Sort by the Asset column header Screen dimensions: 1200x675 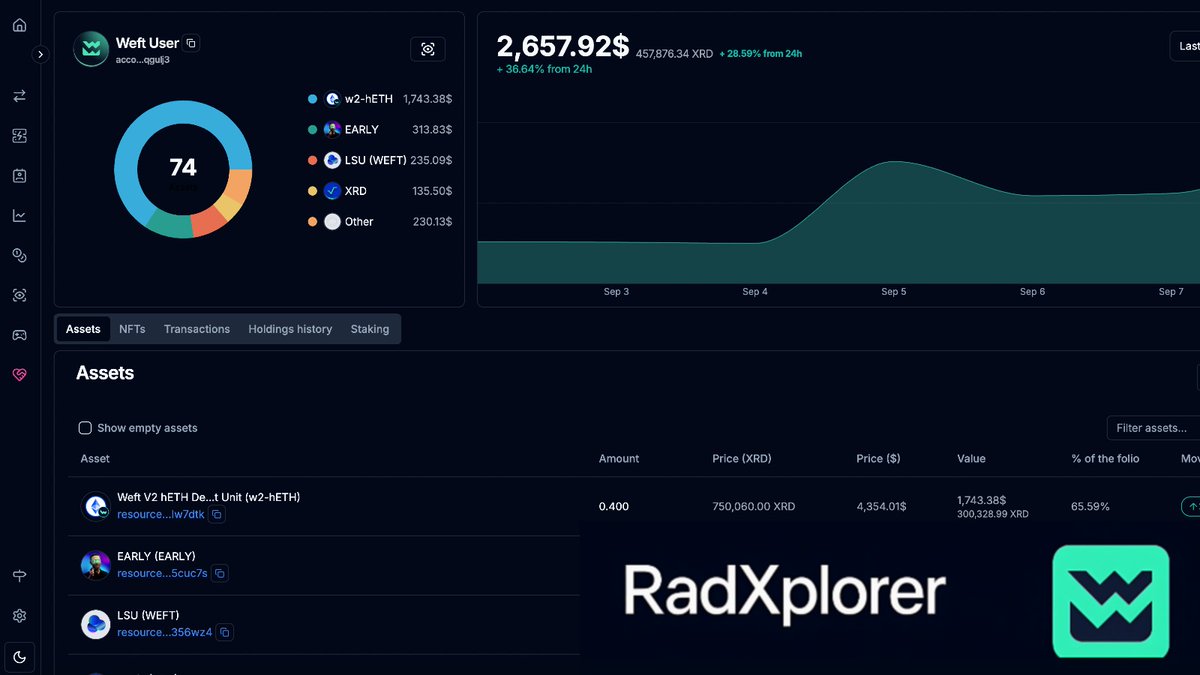pyautogui.click(x=95, y=458)
